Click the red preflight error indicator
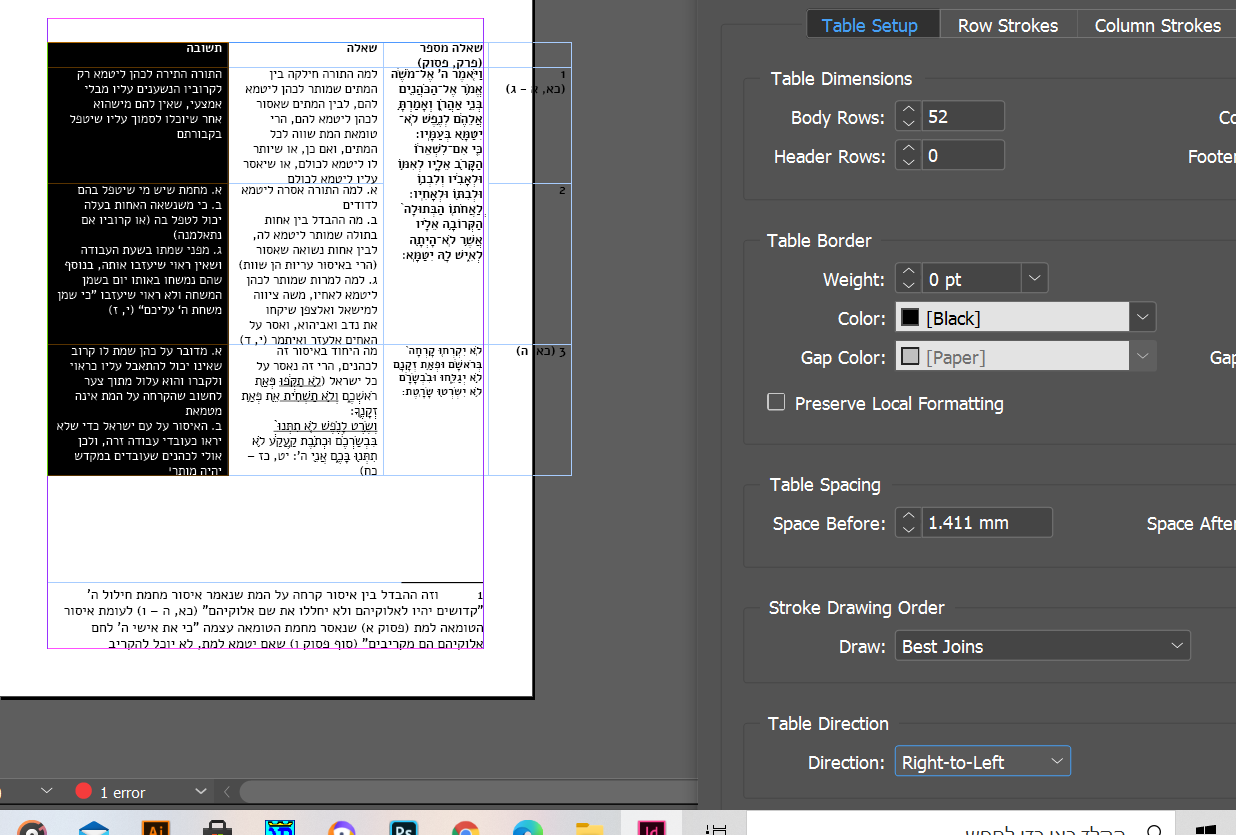The width and height of the screenshot is (1236, 835). click(84, 791)
